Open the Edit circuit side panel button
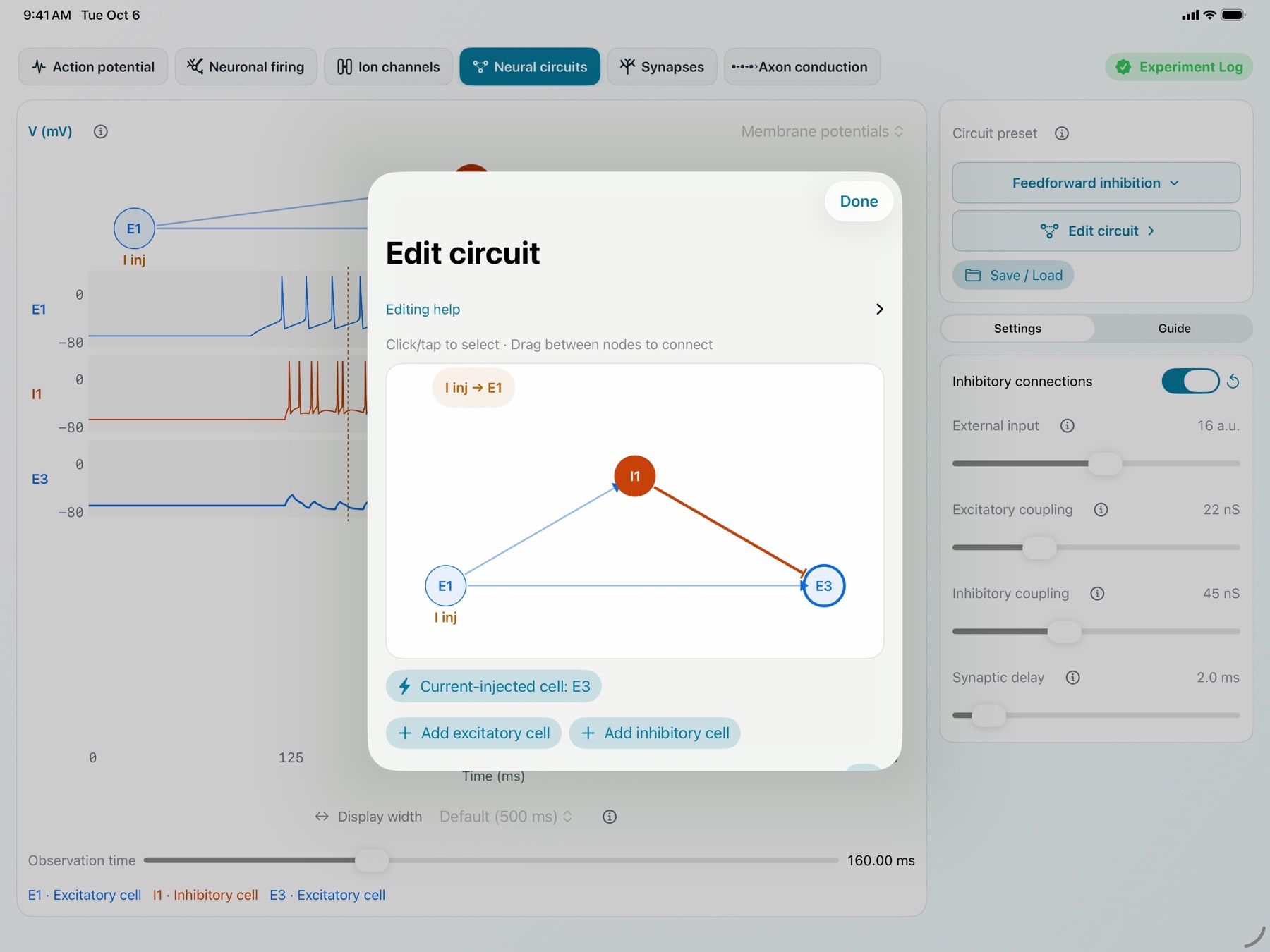The height and width of the screenshot is (952, 1270). pyautogui.click(x=1096, y=231)
